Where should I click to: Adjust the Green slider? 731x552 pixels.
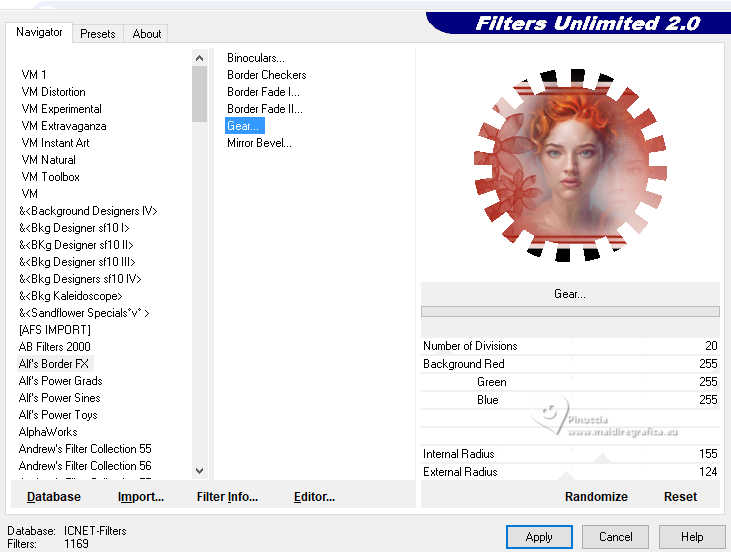click(x=570, y=382)
